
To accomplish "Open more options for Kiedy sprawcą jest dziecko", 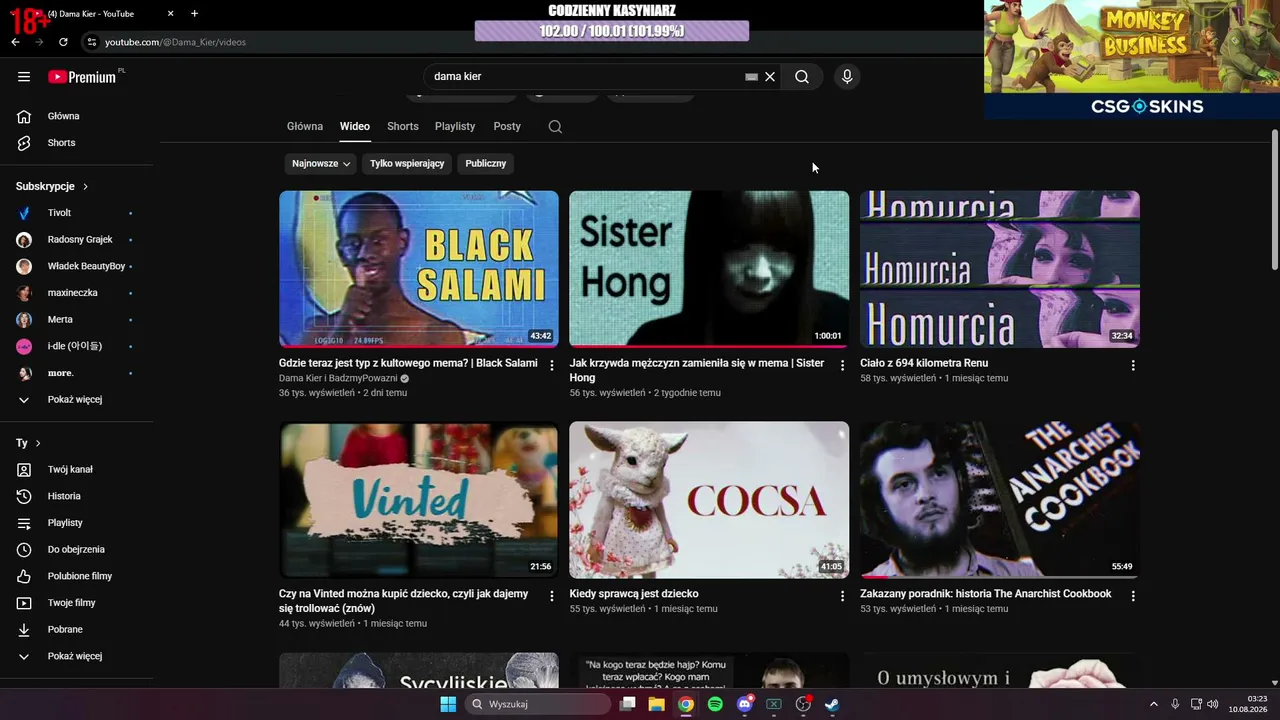I will [x=842, y=596].
